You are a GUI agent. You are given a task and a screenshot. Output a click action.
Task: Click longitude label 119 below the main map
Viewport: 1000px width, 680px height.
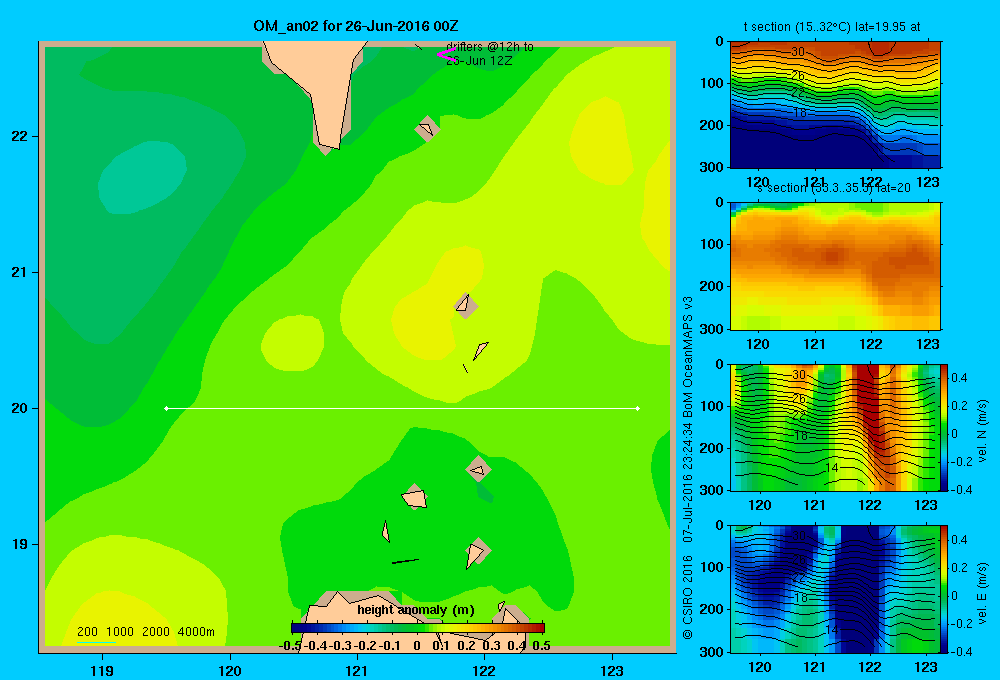102,670
